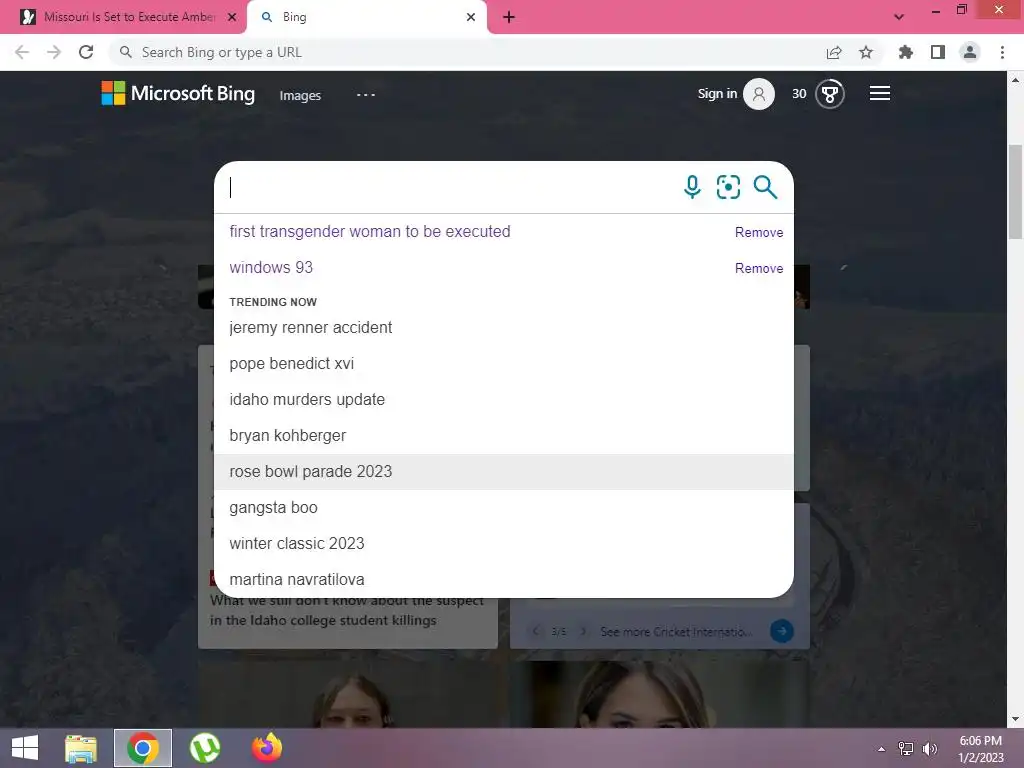Choose winter classic 2023 suggestion
Image resolution: width=1024 pixels, height=768 pixels.
(504, 543)
